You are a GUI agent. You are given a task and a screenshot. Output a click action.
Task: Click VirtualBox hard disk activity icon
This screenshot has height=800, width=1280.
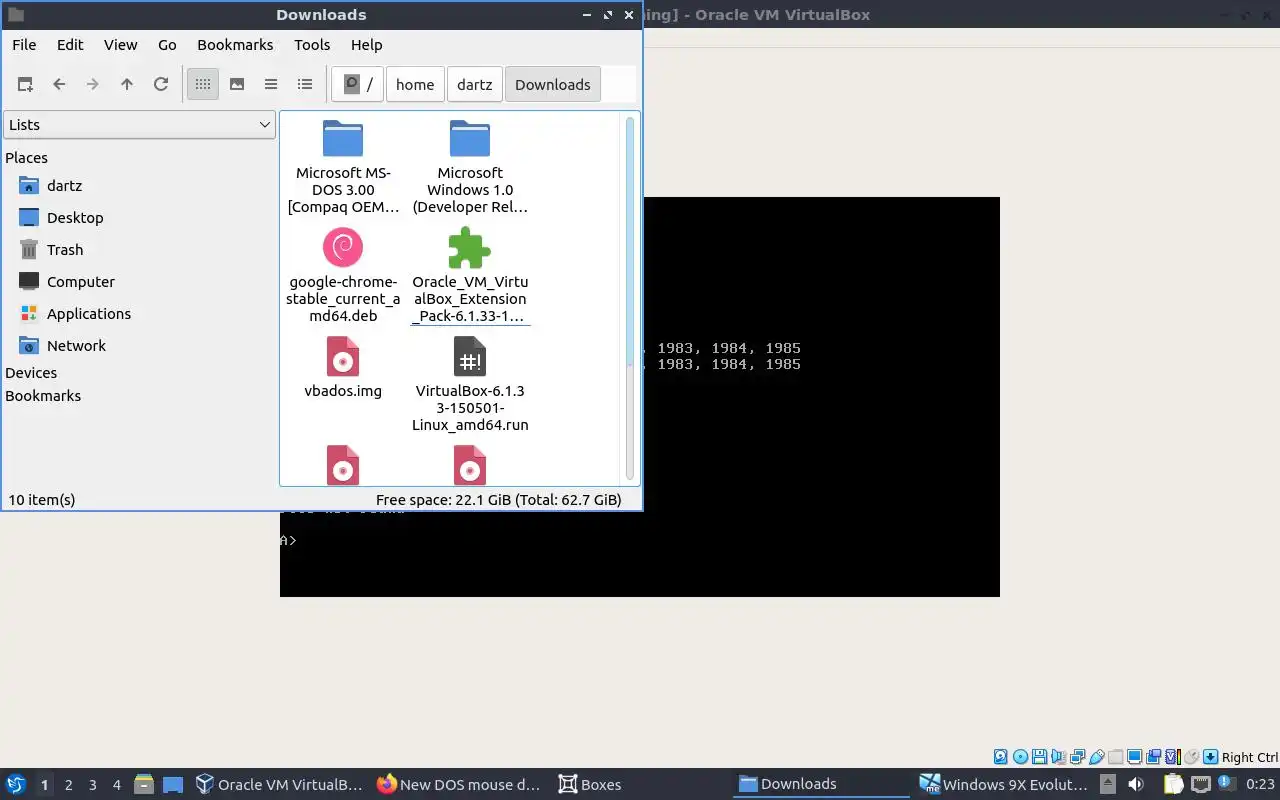point(1001,757)
